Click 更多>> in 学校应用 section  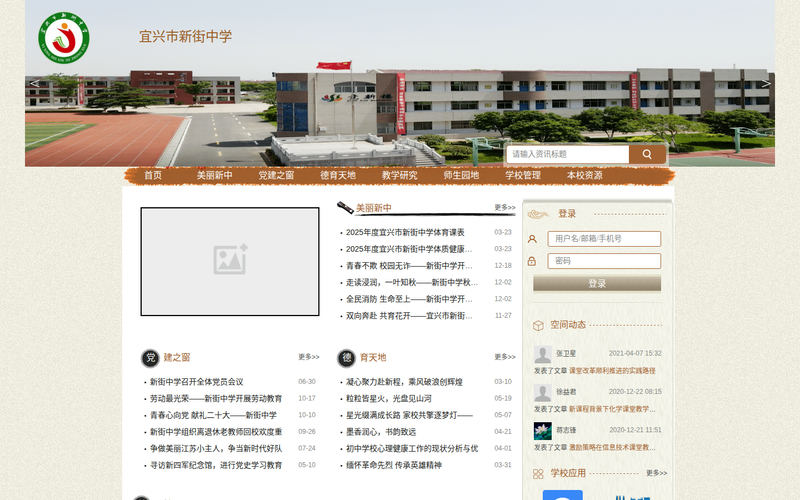[657, 473]
